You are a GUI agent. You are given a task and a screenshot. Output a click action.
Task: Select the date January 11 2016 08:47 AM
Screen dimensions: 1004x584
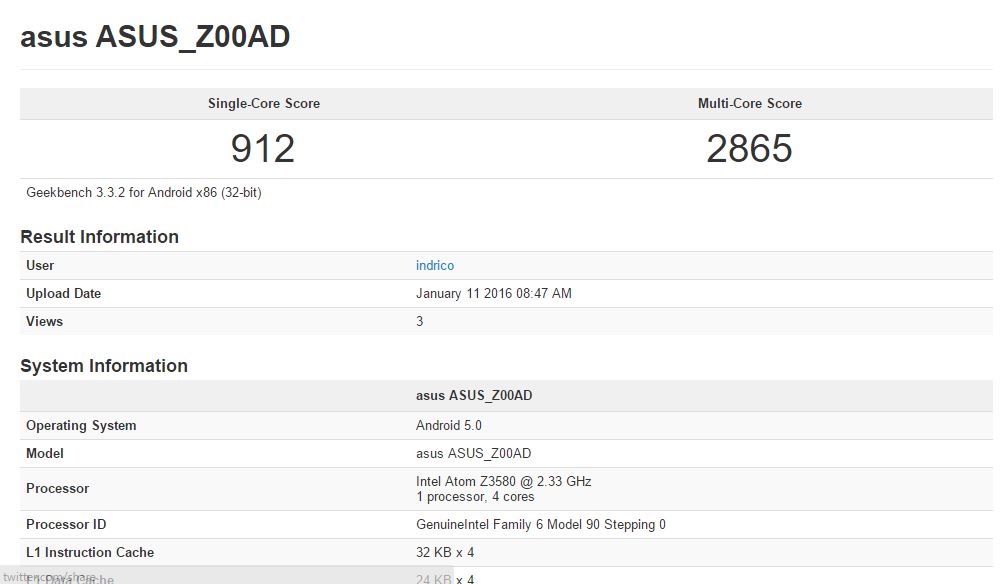(x=494, y=294)
